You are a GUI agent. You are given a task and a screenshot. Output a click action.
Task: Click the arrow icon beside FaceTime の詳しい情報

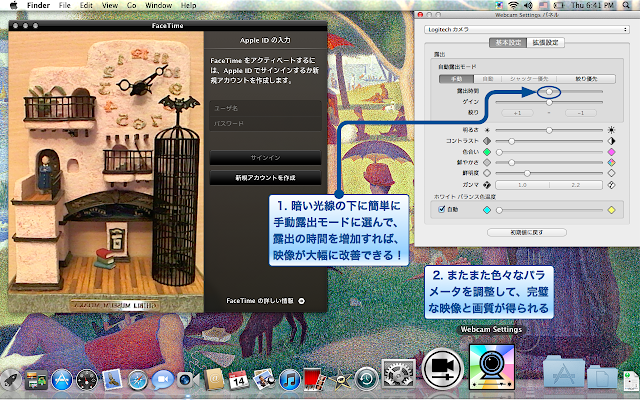click(x=301, y=301)
